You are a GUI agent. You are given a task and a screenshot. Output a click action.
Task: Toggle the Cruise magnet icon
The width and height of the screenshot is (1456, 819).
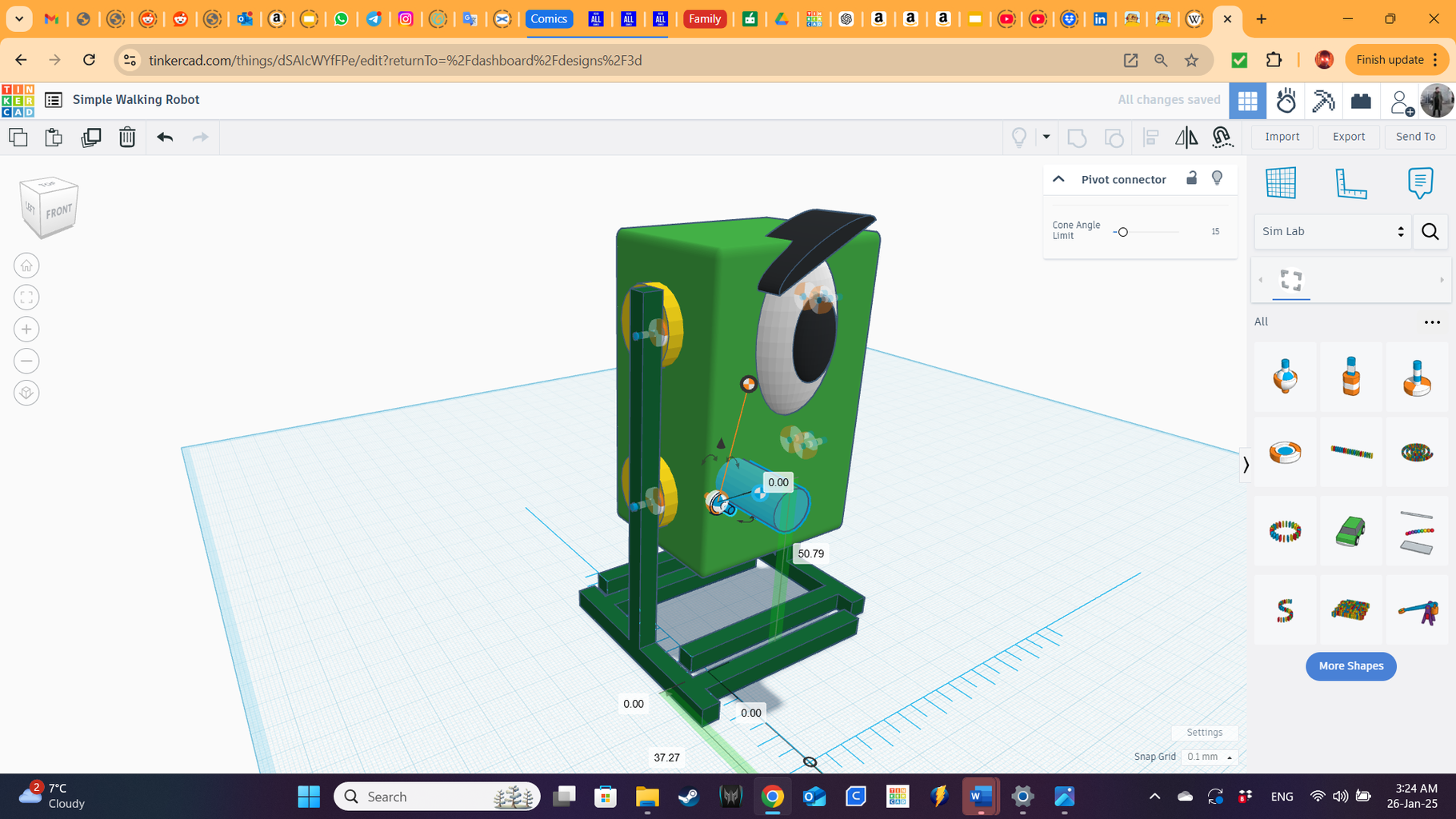click(1222, 138)
